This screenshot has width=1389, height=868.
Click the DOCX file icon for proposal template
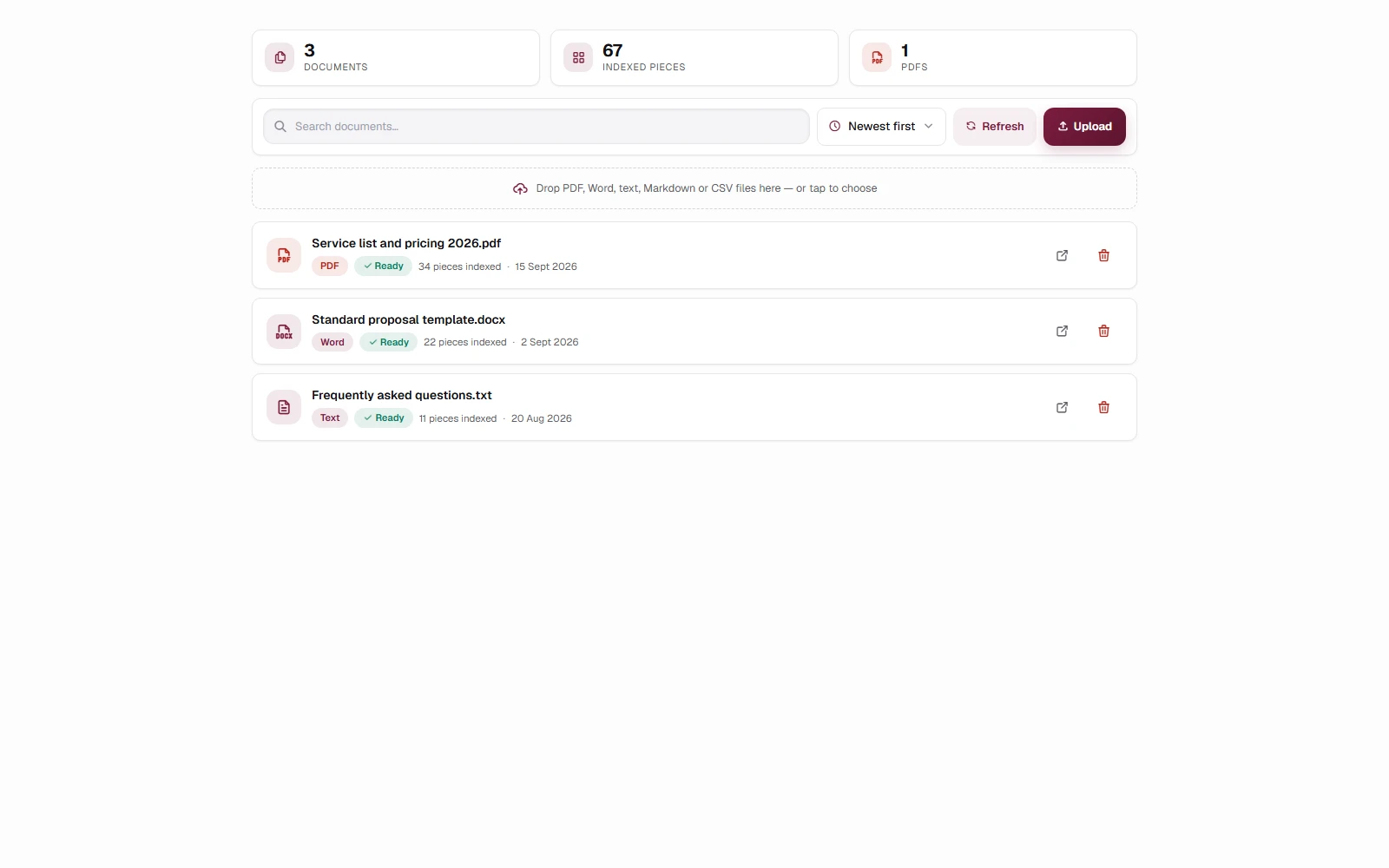point(284,331)
